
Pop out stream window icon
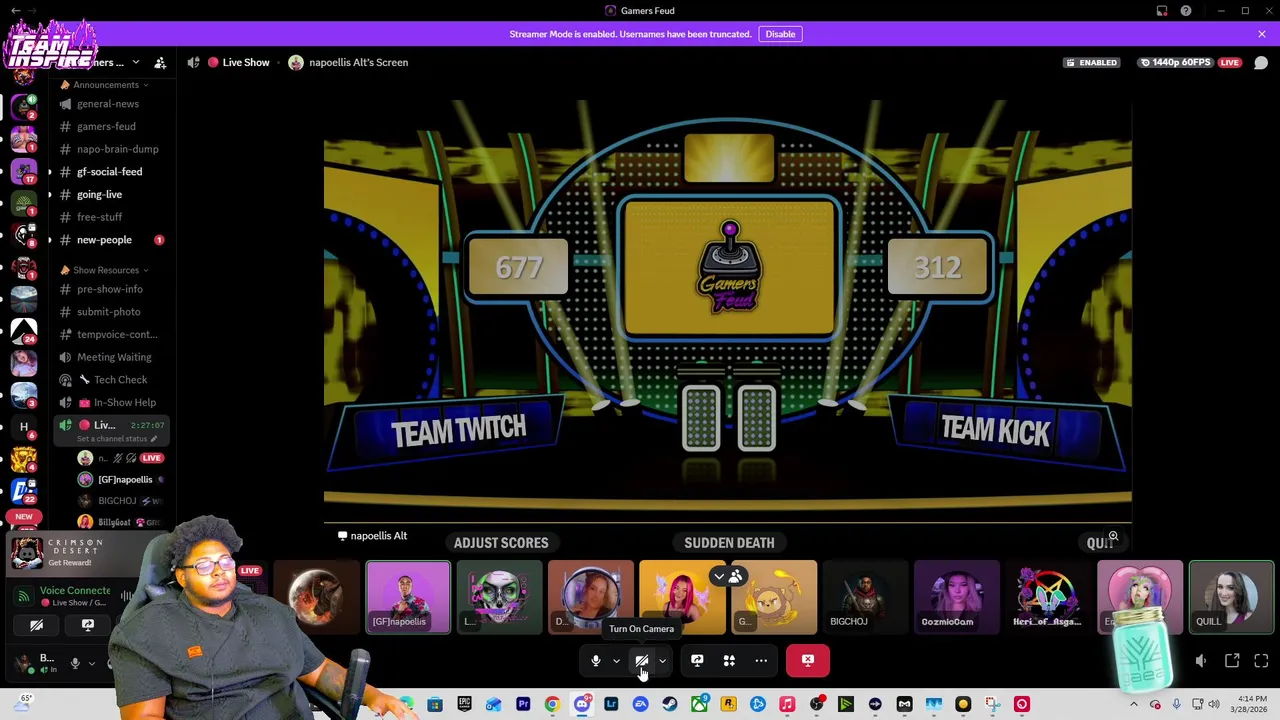tap(1232, 661)
